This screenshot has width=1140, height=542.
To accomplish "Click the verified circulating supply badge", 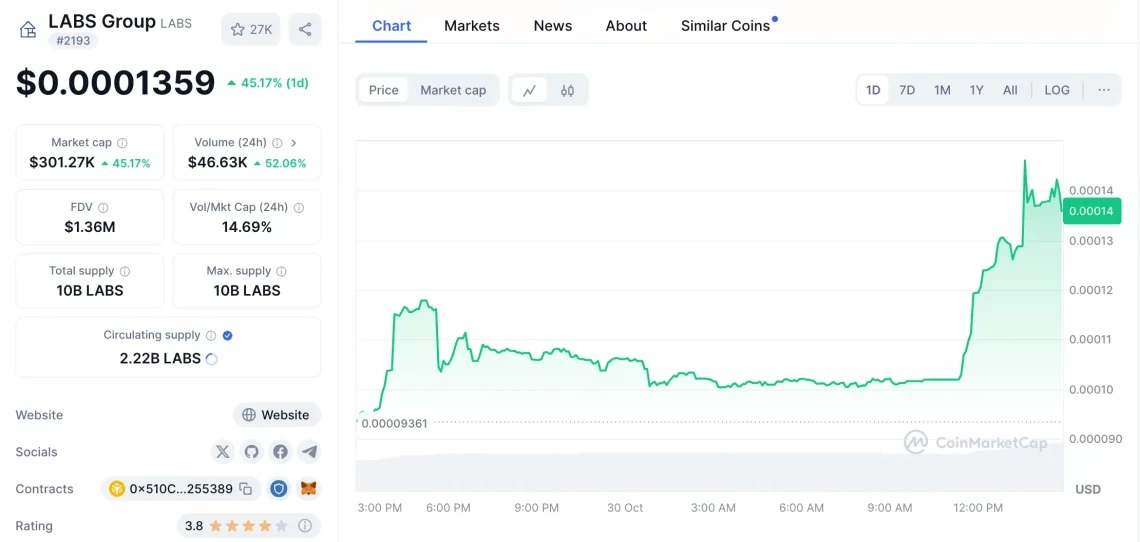I will click(228, 336).
